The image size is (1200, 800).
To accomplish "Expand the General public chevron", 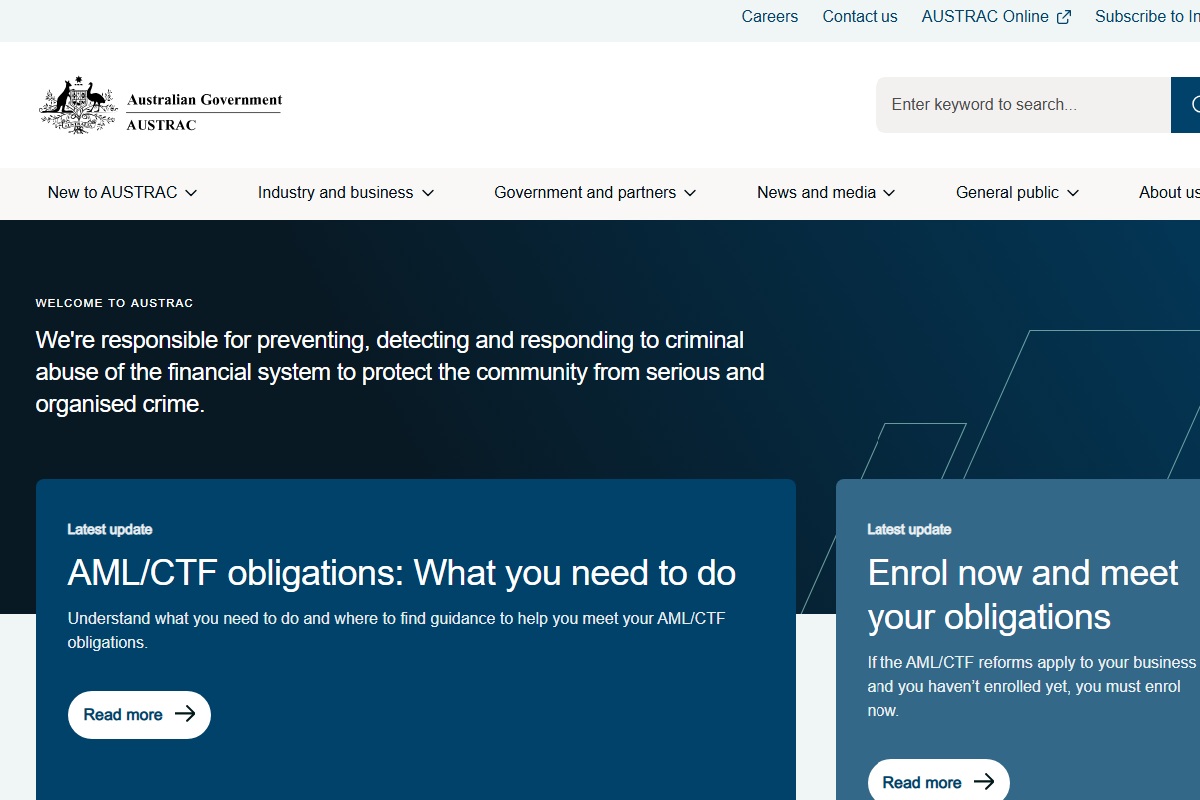I will click(1073, 193).
